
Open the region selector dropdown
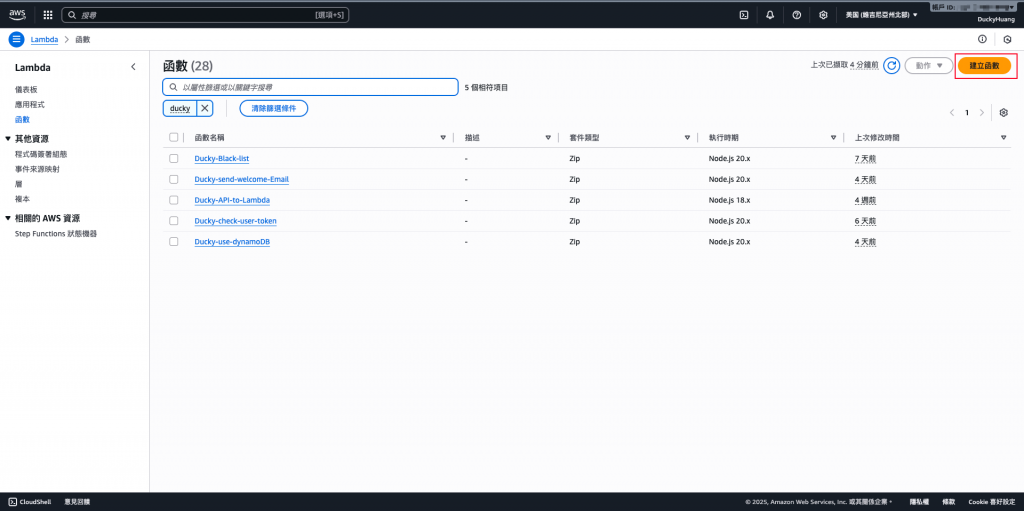click(x=881, y=14)
